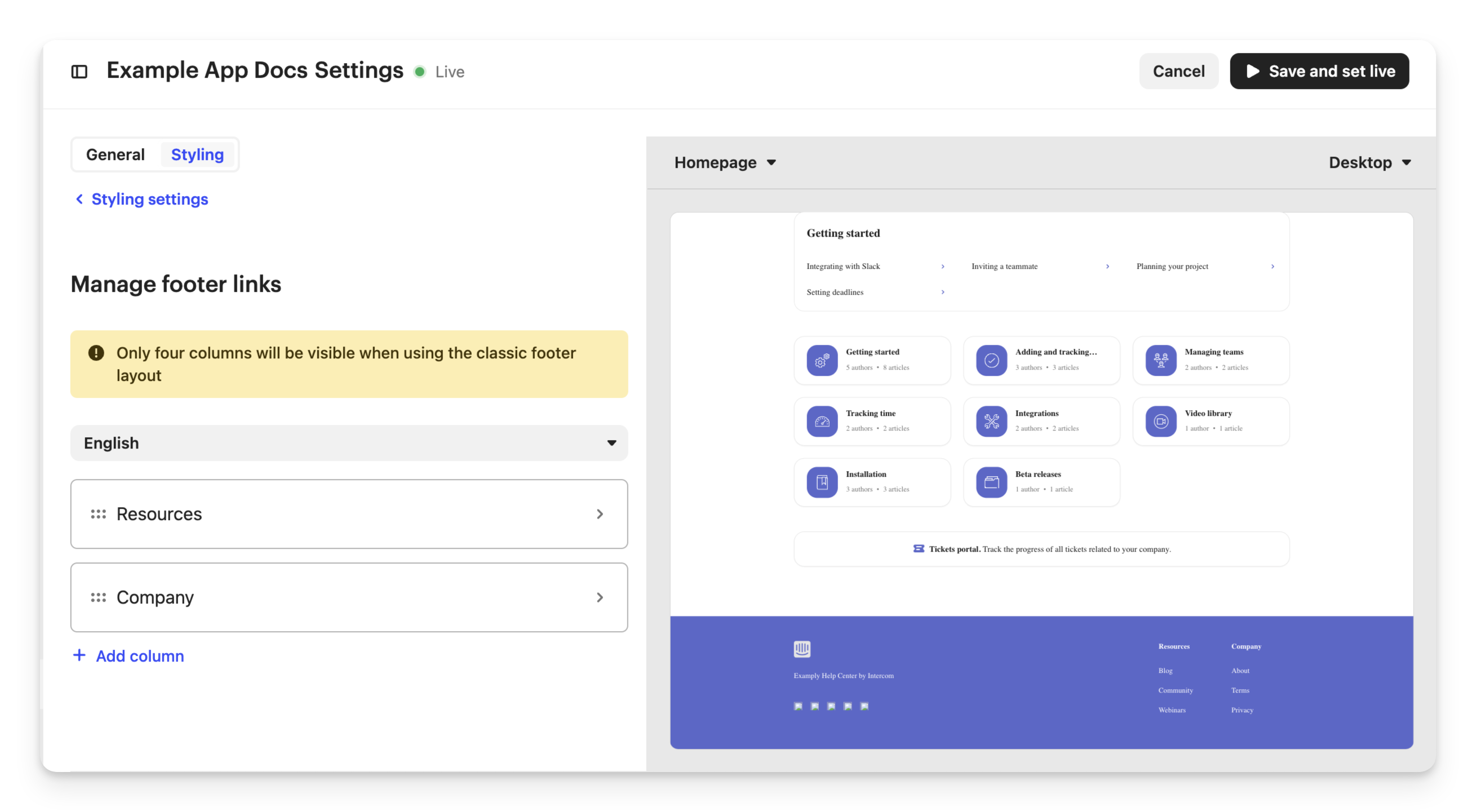The image size is (1476, 812).
Task: Switch to the General tab
Action: [115, 155]
